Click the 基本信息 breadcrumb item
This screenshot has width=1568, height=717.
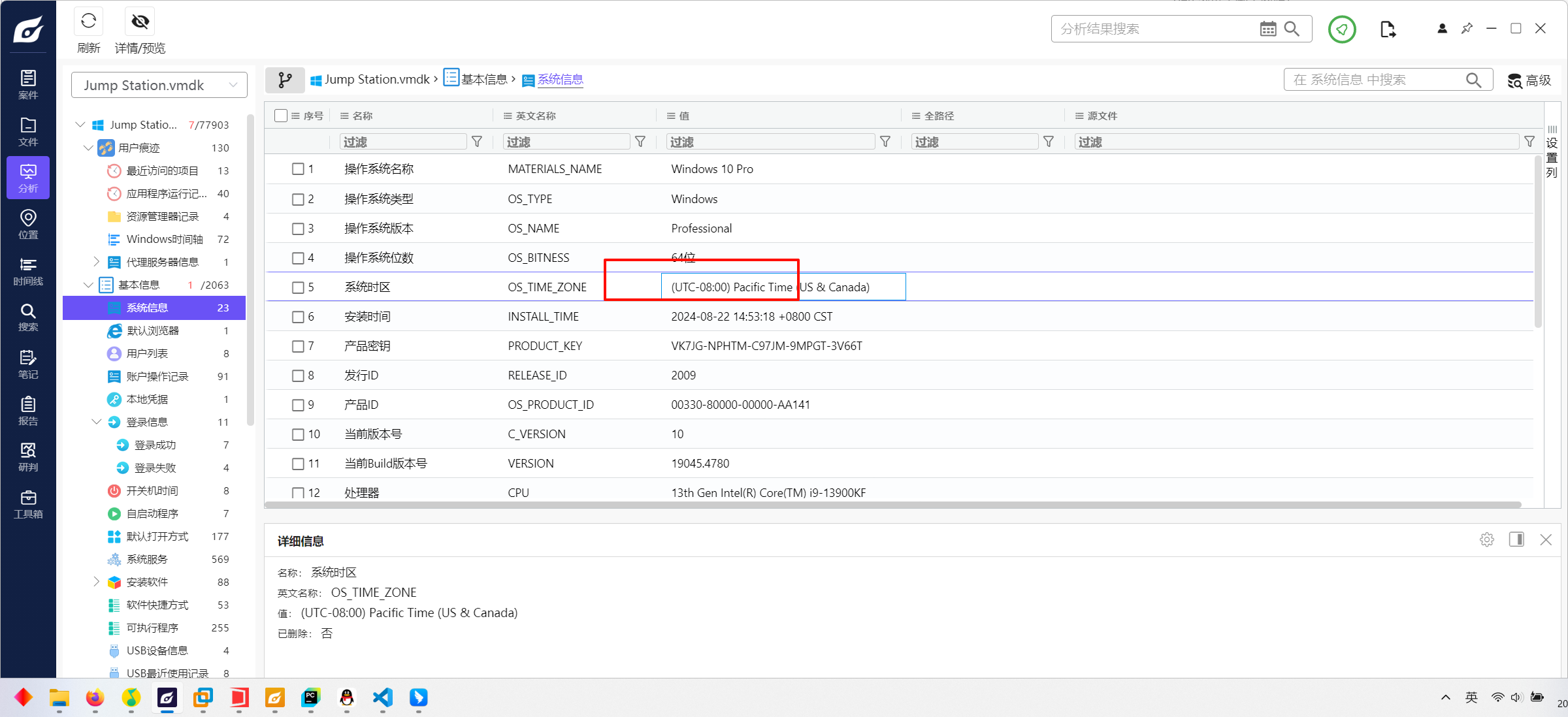click(x=483, y=80)
